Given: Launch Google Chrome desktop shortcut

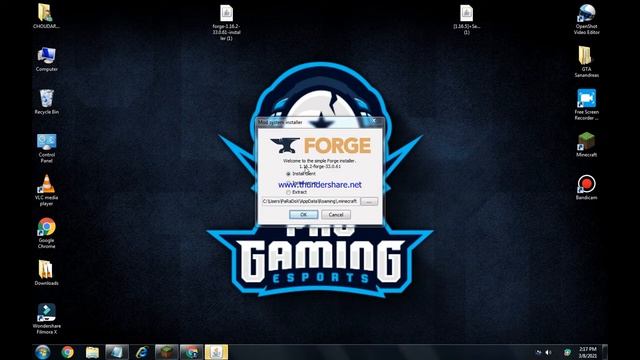Looking at the screenshot, I should [47, 233].
